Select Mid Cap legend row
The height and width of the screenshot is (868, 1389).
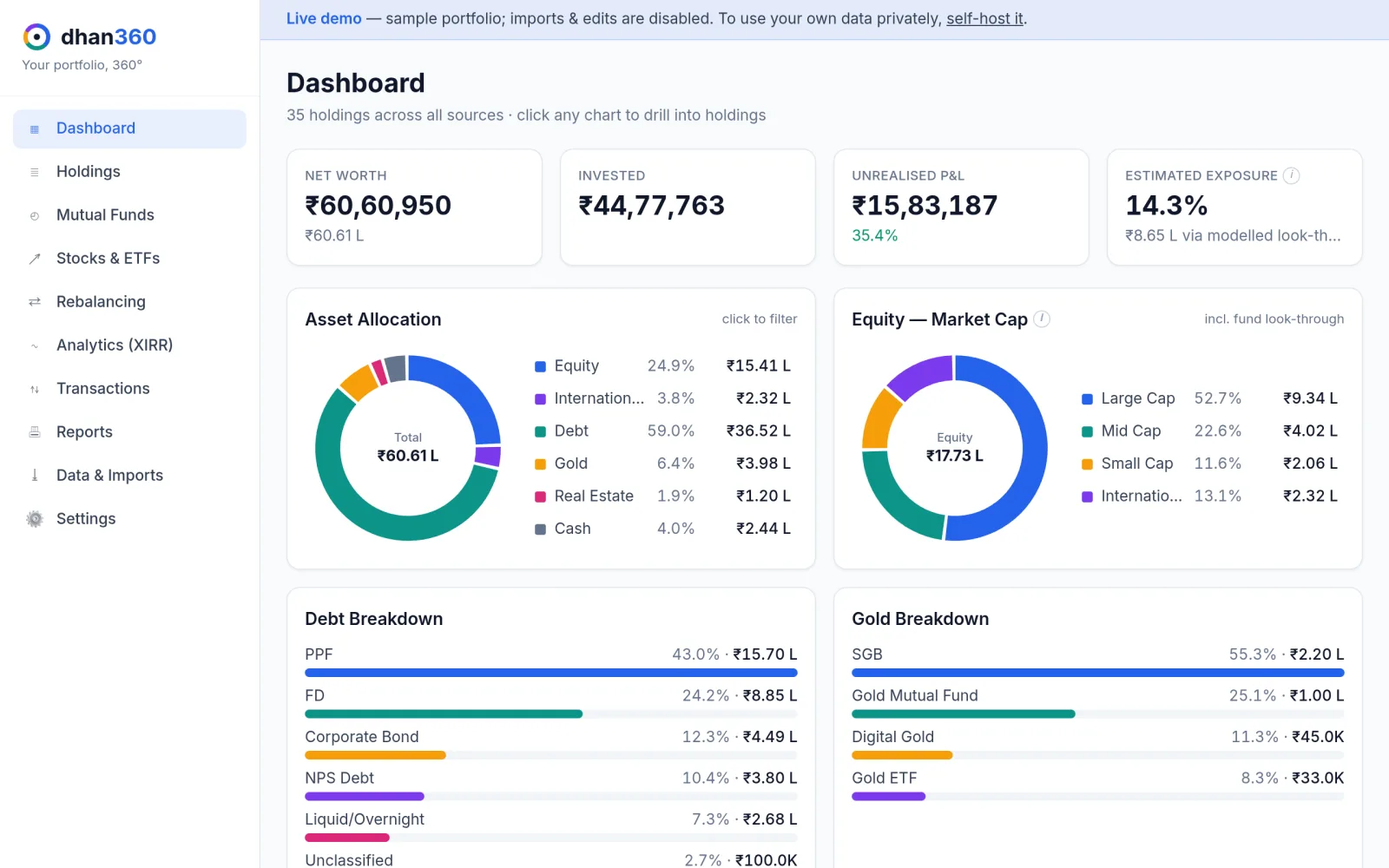1210,431
